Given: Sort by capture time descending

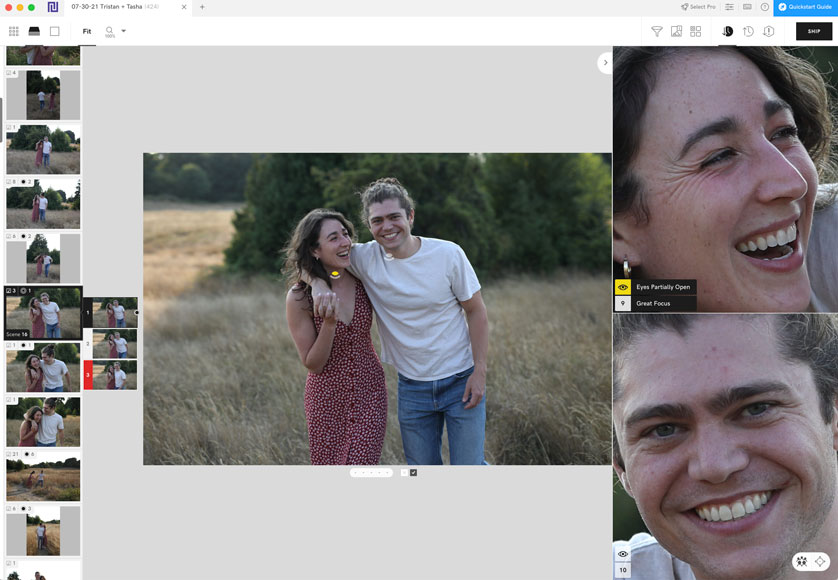Looking at the screenshot, I should [727, 32].
